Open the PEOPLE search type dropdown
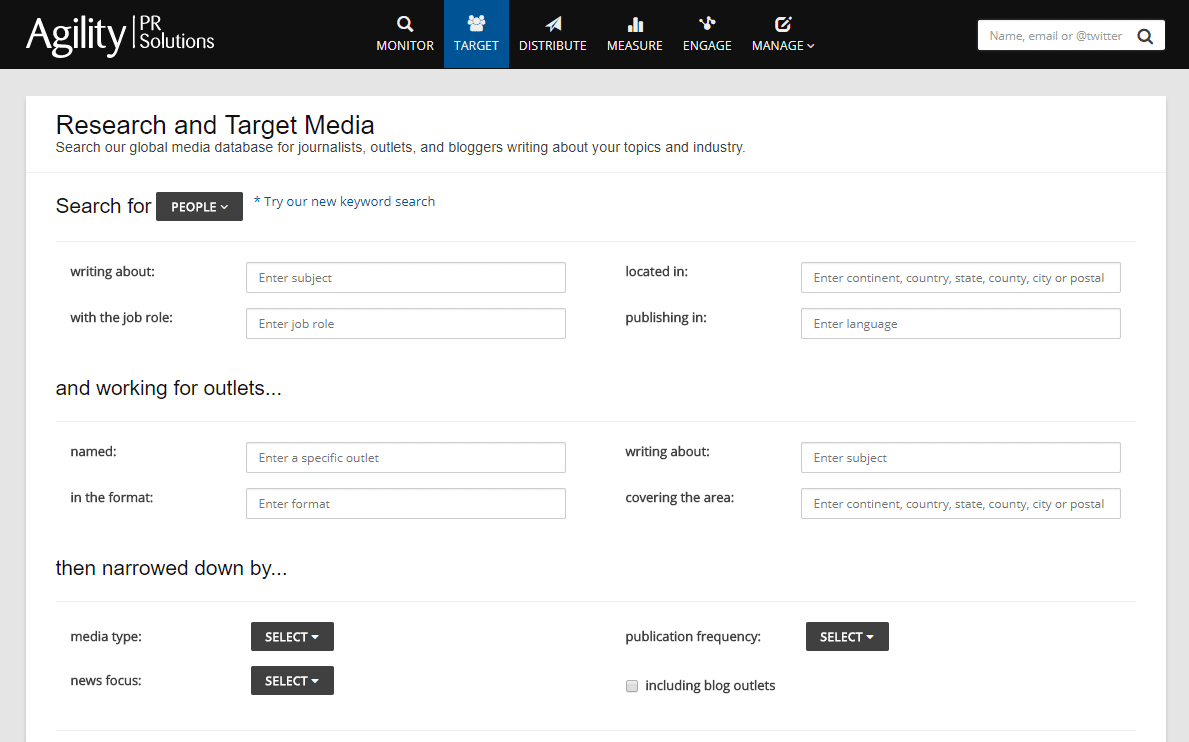Viewport: 1189px width, 742px height. (199, 206)
